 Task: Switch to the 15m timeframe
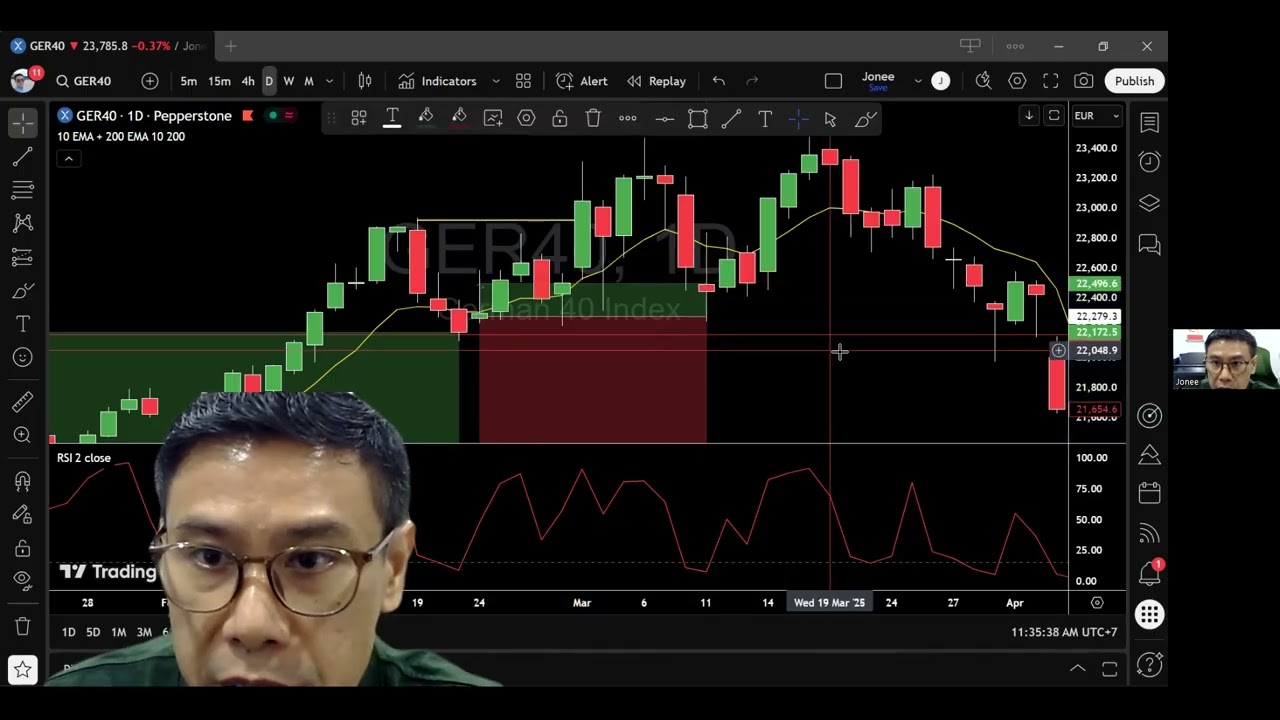click(x=219, y=81)
